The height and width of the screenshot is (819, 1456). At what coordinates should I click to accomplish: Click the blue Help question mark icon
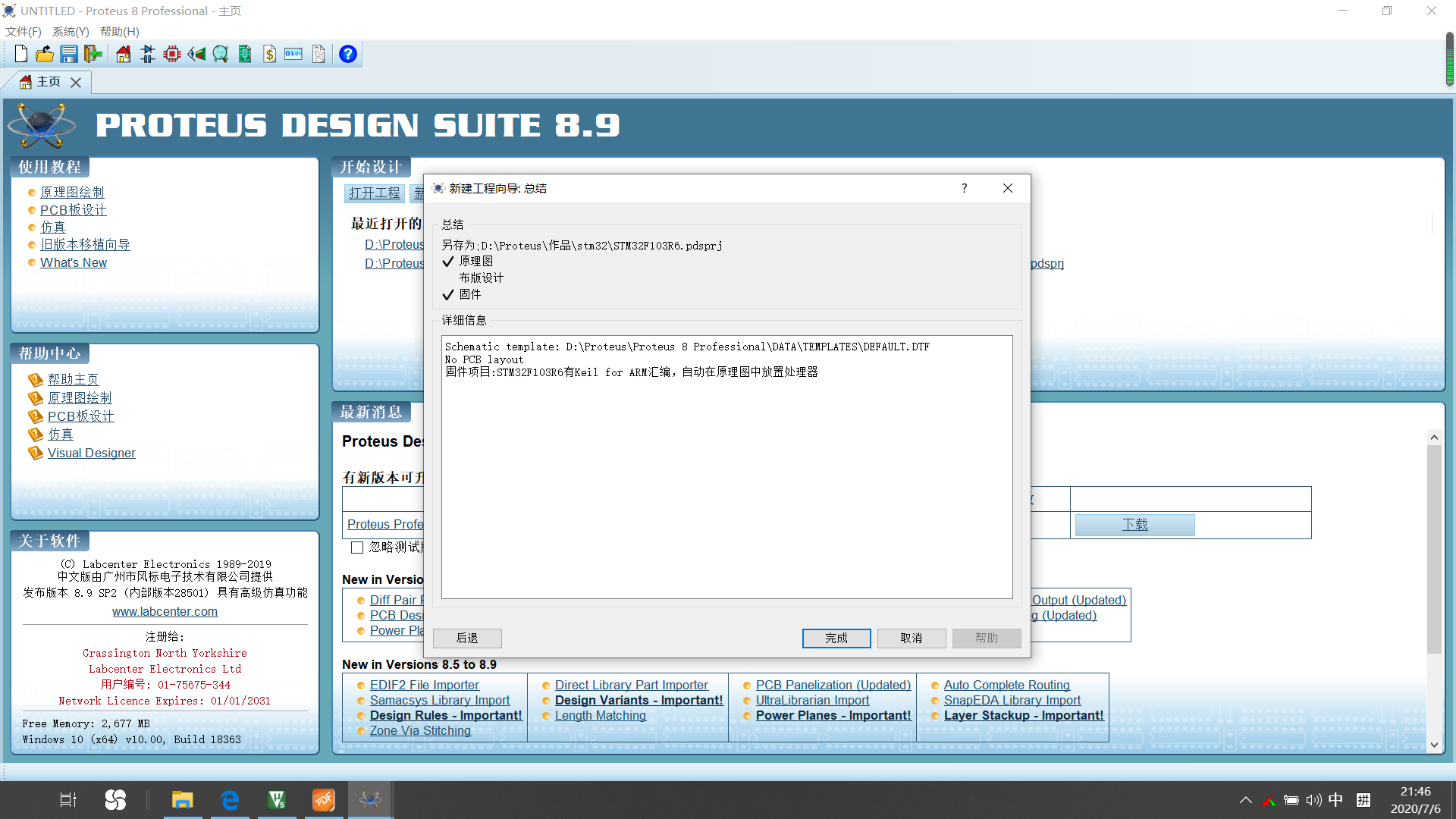pos(348,54)
